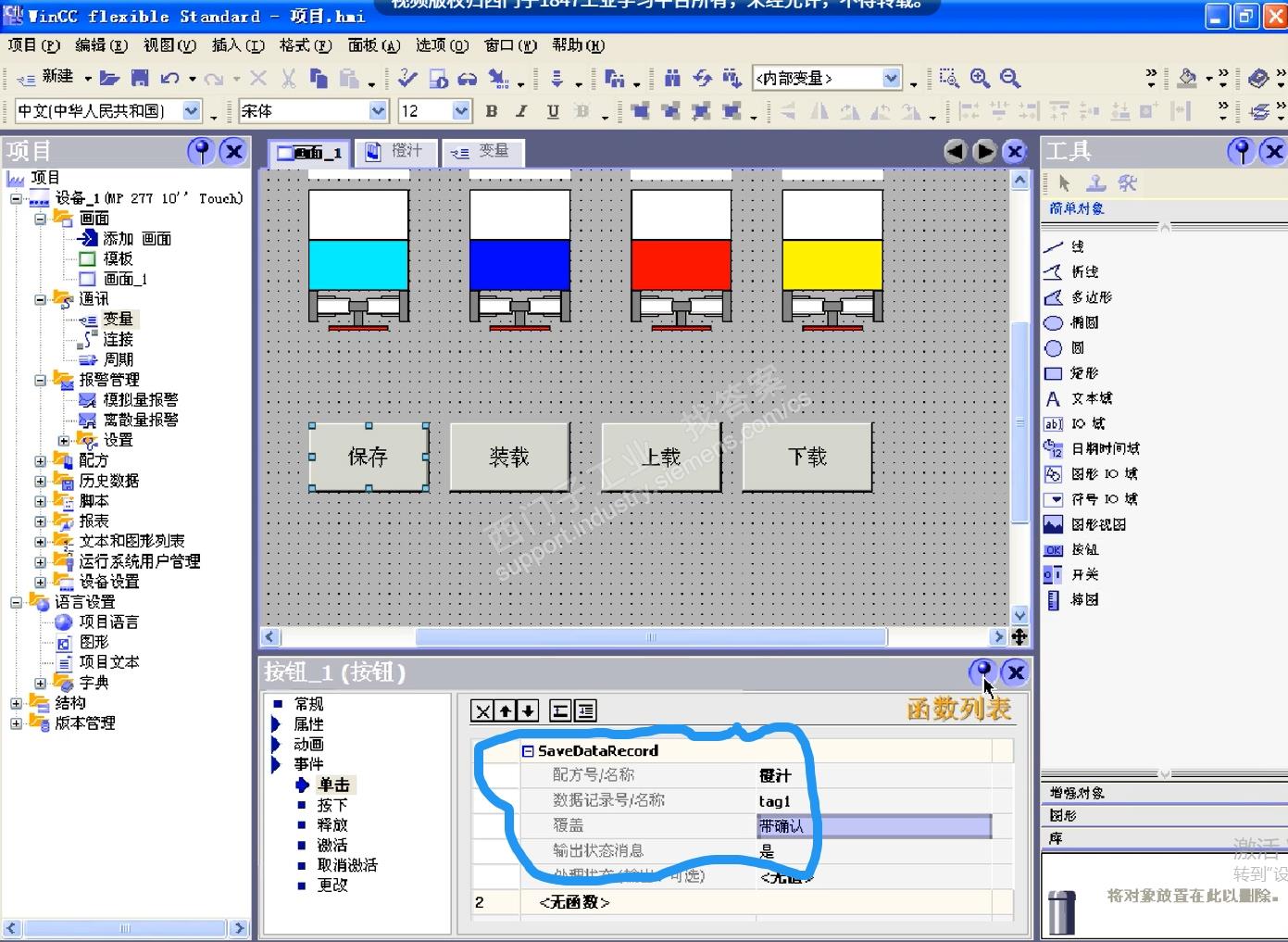Pin the toolbox (工具) panel
Viewport: 1288px width, 942px height.
point(1242,151)
